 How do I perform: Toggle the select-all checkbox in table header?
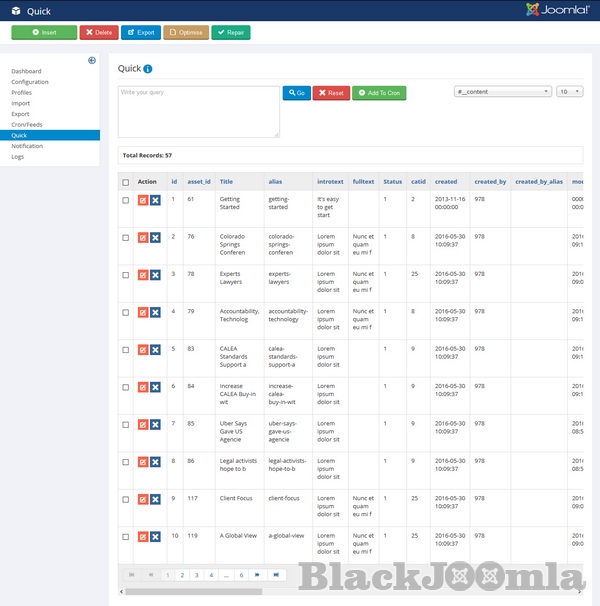125,182
